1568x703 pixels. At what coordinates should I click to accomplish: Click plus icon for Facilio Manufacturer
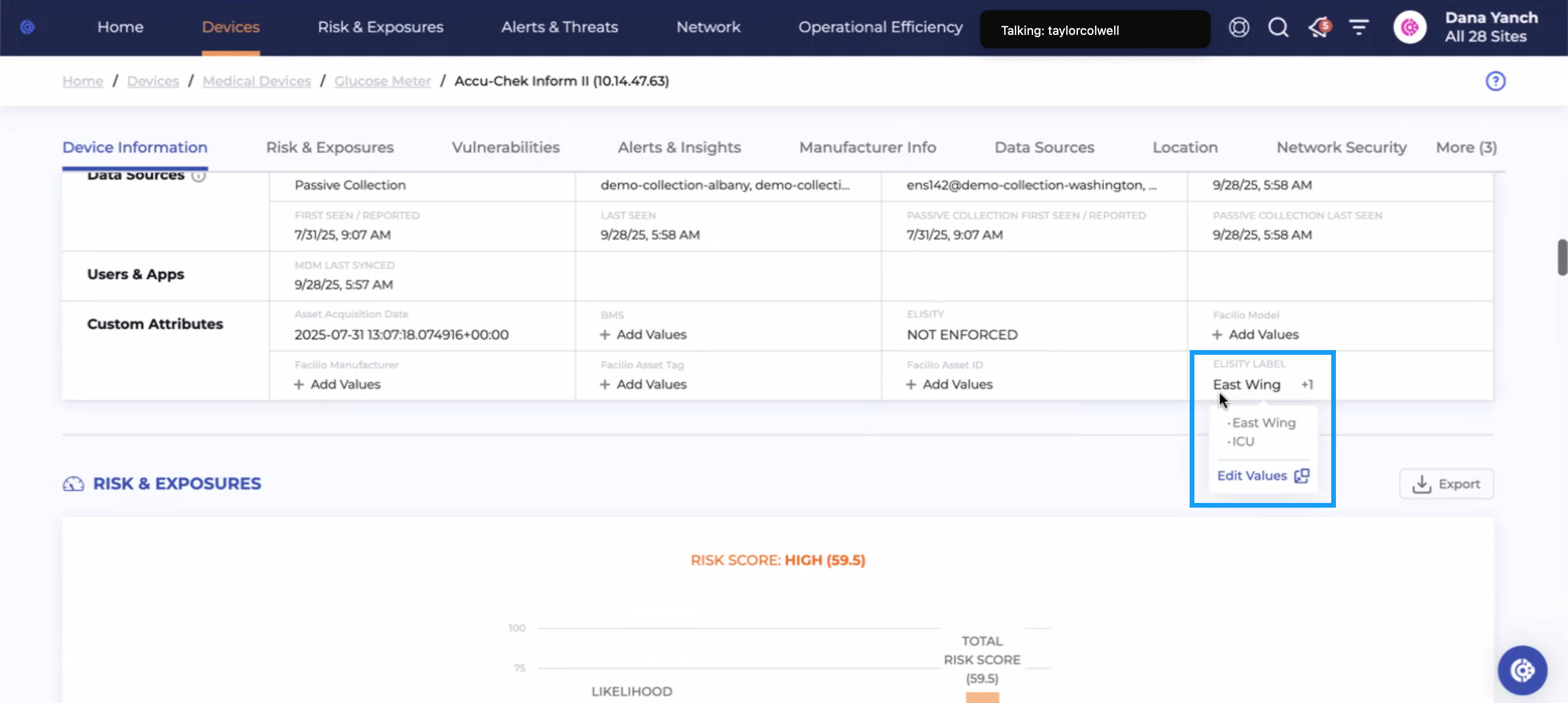point(299,385)
